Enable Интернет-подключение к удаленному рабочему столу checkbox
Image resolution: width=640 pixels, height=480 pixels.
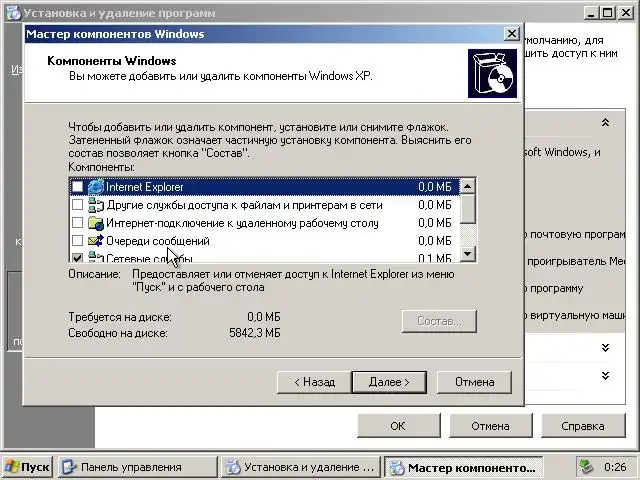click(77, 223)
